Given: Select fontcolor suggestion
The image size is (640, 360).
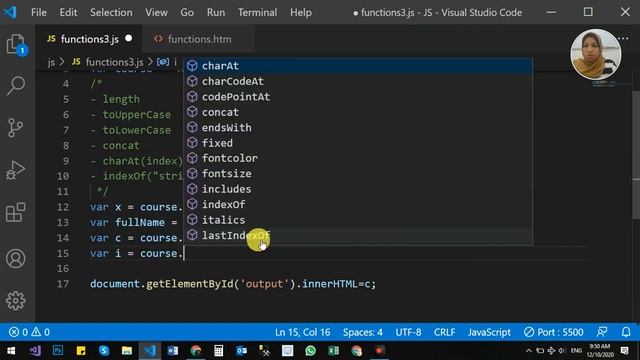Looking at the screenshot, I should coord(358,158).
